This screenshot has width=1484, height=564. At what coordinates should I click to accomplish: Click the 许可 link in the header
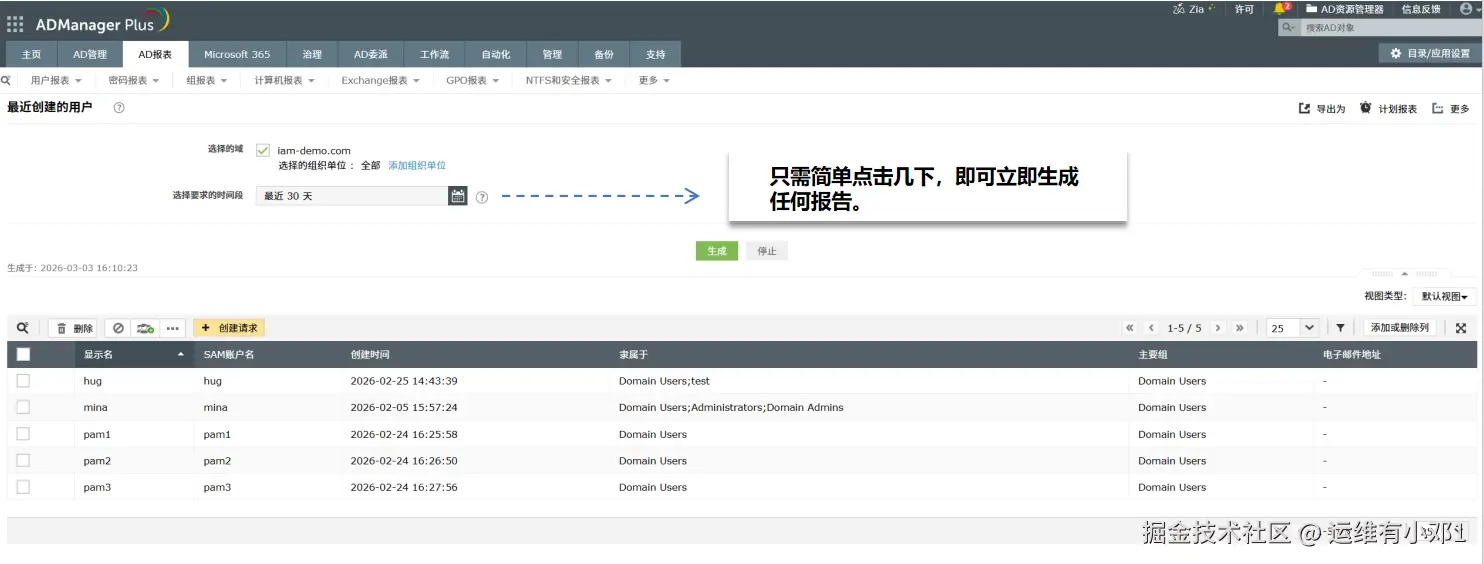(1244, 9)
